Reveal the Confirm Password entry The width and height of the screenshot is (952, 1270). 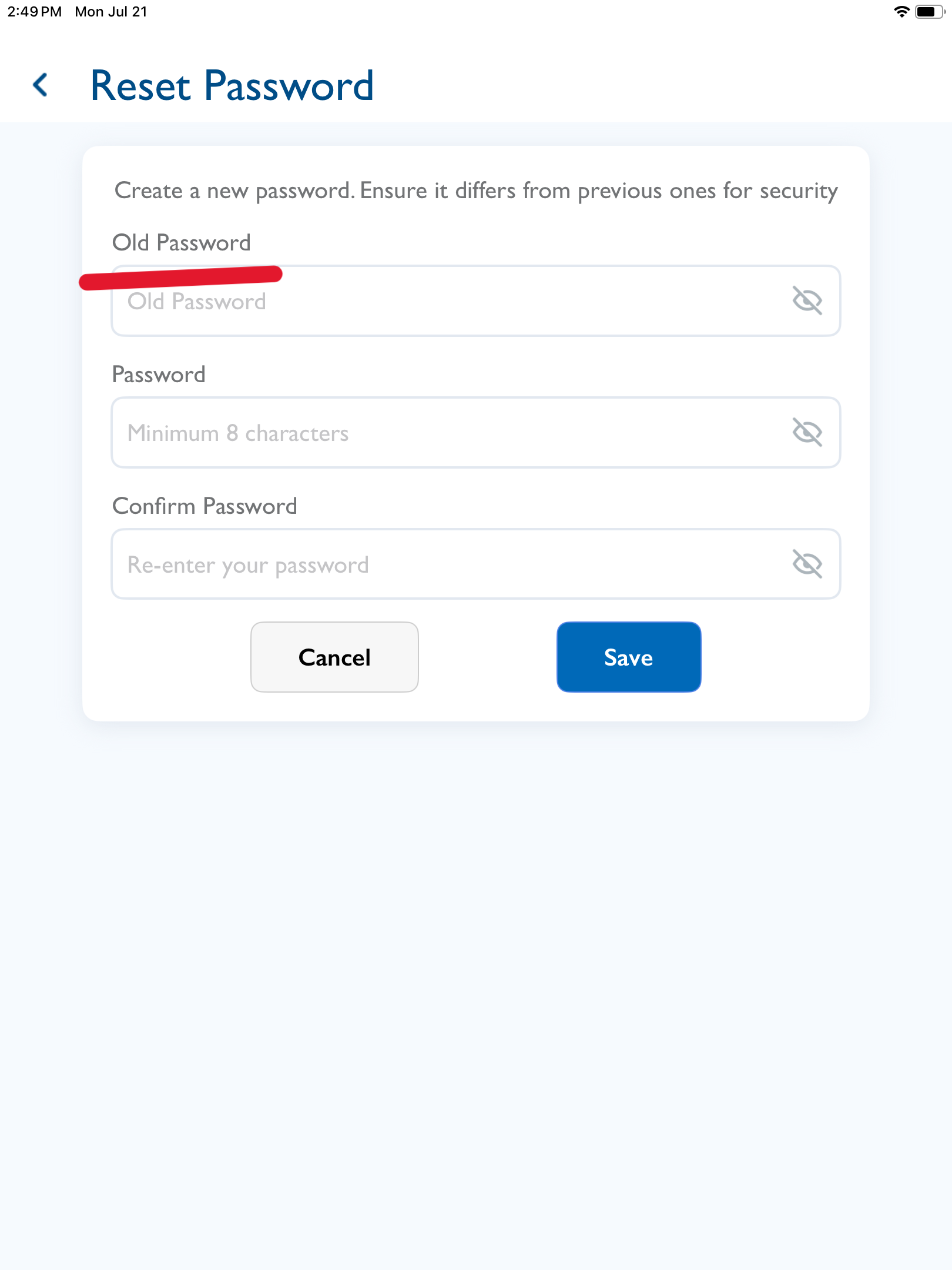(807, 564)
